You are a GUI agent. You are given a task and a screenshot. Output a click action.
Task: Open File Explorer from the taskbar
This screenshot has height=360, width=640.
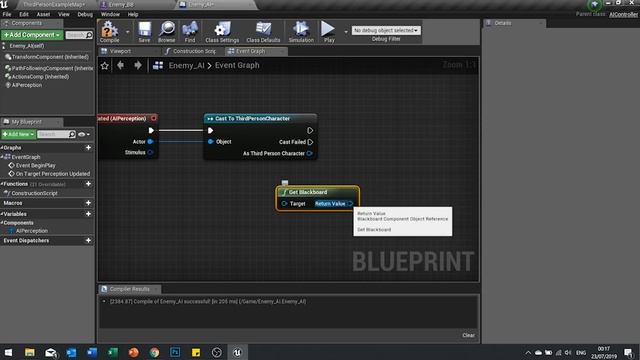[x=29, y=352]
